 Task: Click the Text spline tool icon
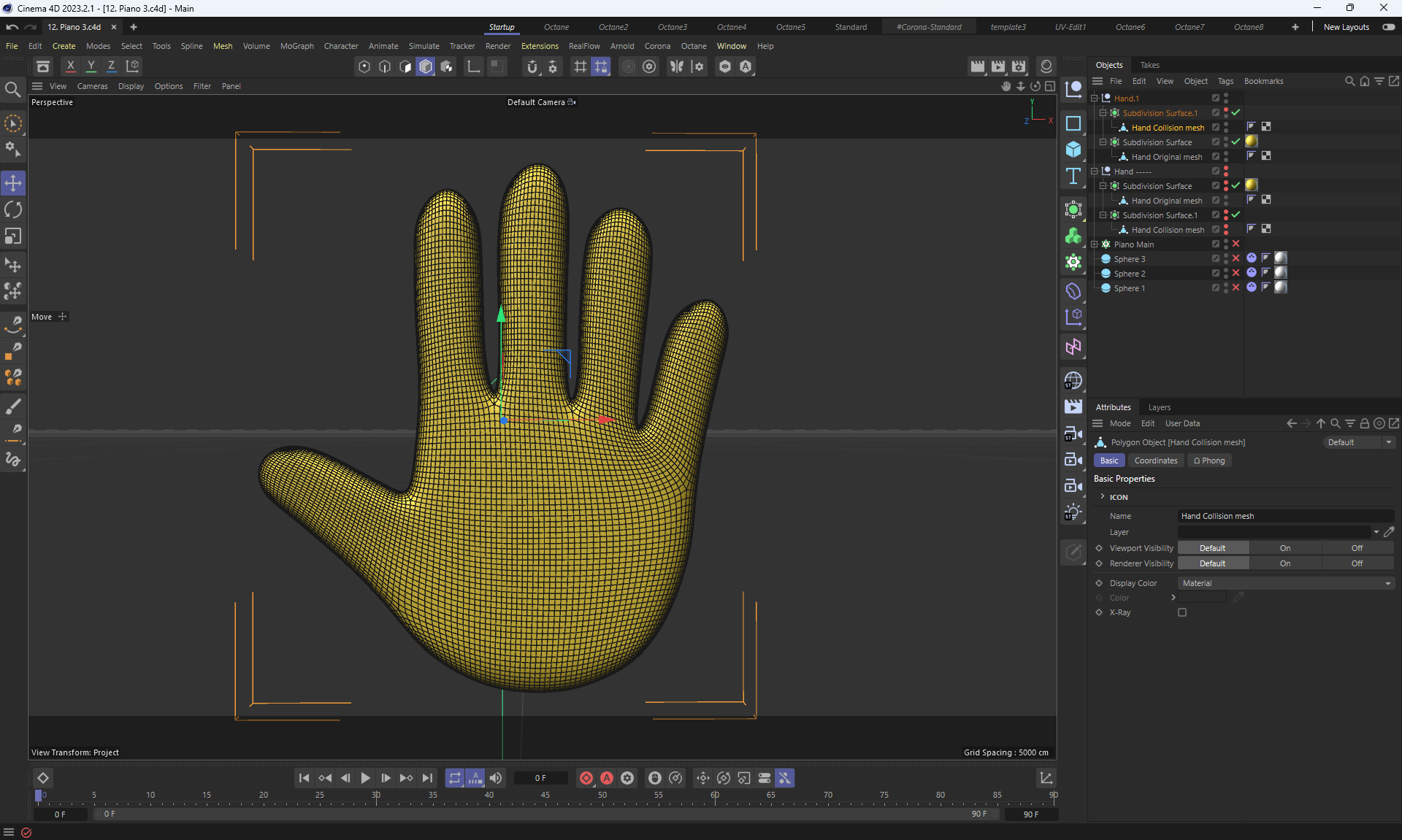pyautogui.click(x=1073, y=176)
